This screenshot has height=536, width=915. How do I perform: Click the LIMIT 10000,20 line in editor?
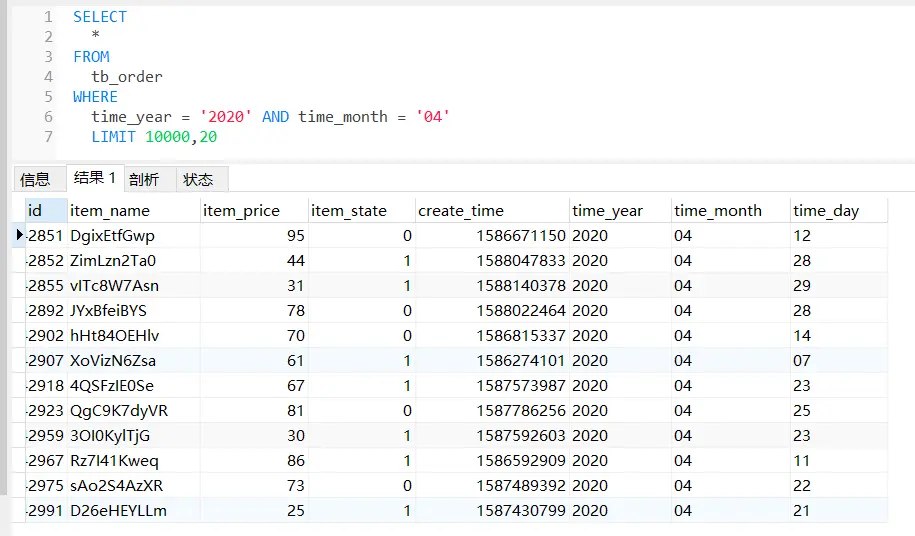(154, 137)
